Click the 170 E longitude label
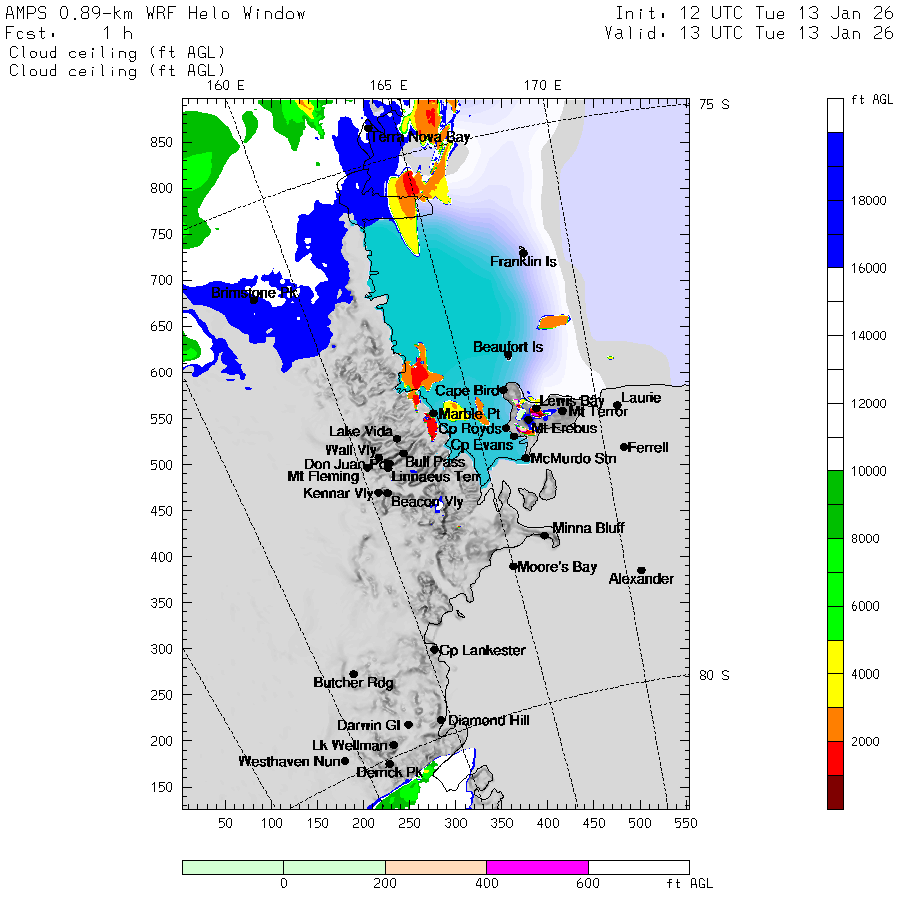900x900 pixels. click(542, 86)
